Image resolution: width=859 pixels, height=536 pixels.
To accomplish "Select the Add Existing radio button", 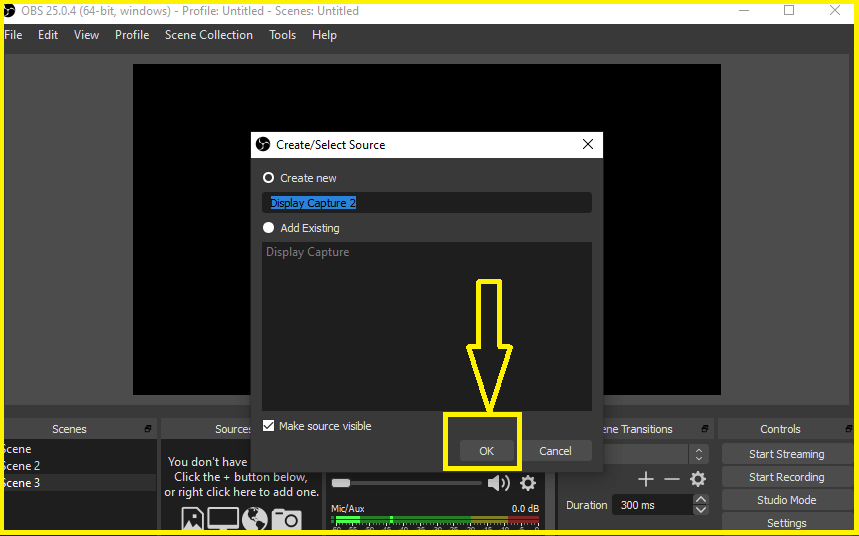I will point(268,227).
